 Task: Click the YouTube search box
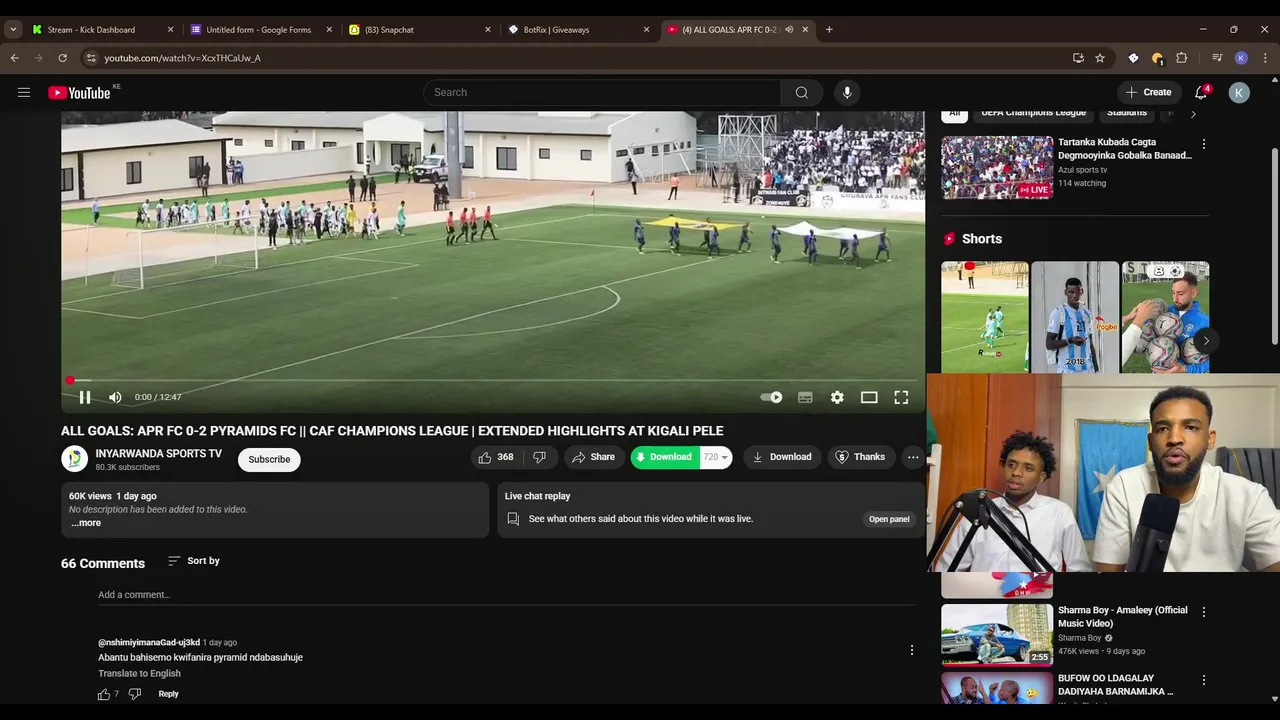tap(602, 92)
